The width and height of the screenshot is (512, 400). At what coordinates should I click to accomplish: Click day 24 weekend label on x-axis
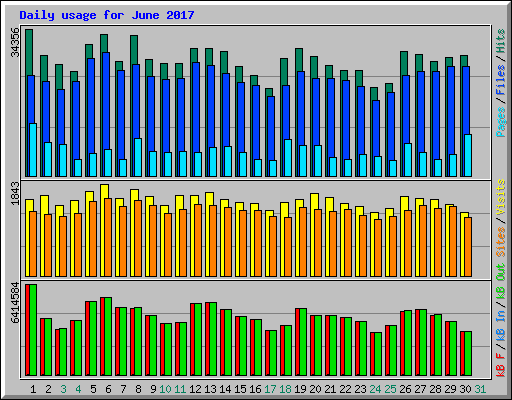coord(375,389)
